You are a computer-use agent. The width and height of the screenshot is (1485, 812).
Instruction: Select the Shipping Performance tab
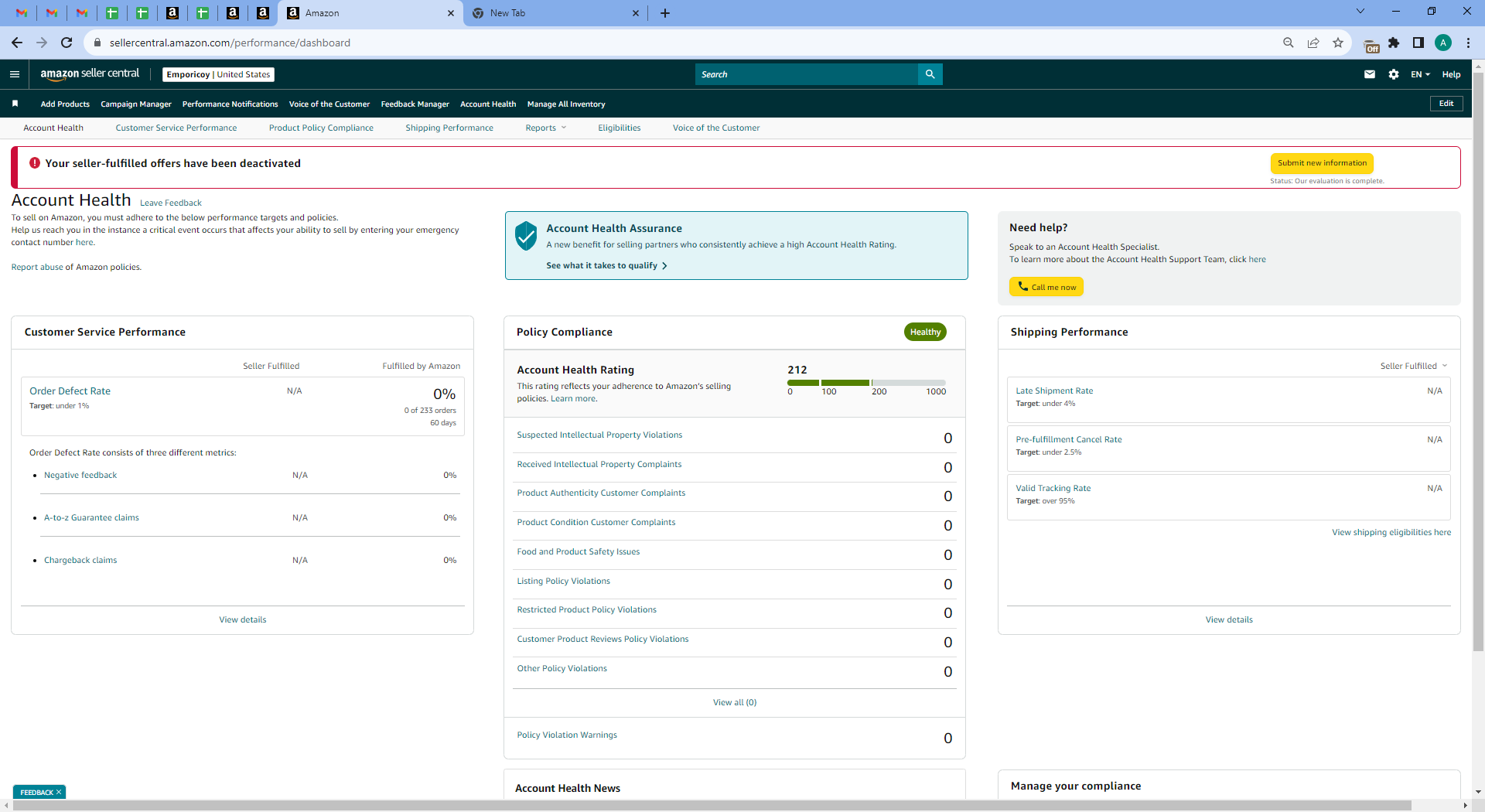point(449,128)
